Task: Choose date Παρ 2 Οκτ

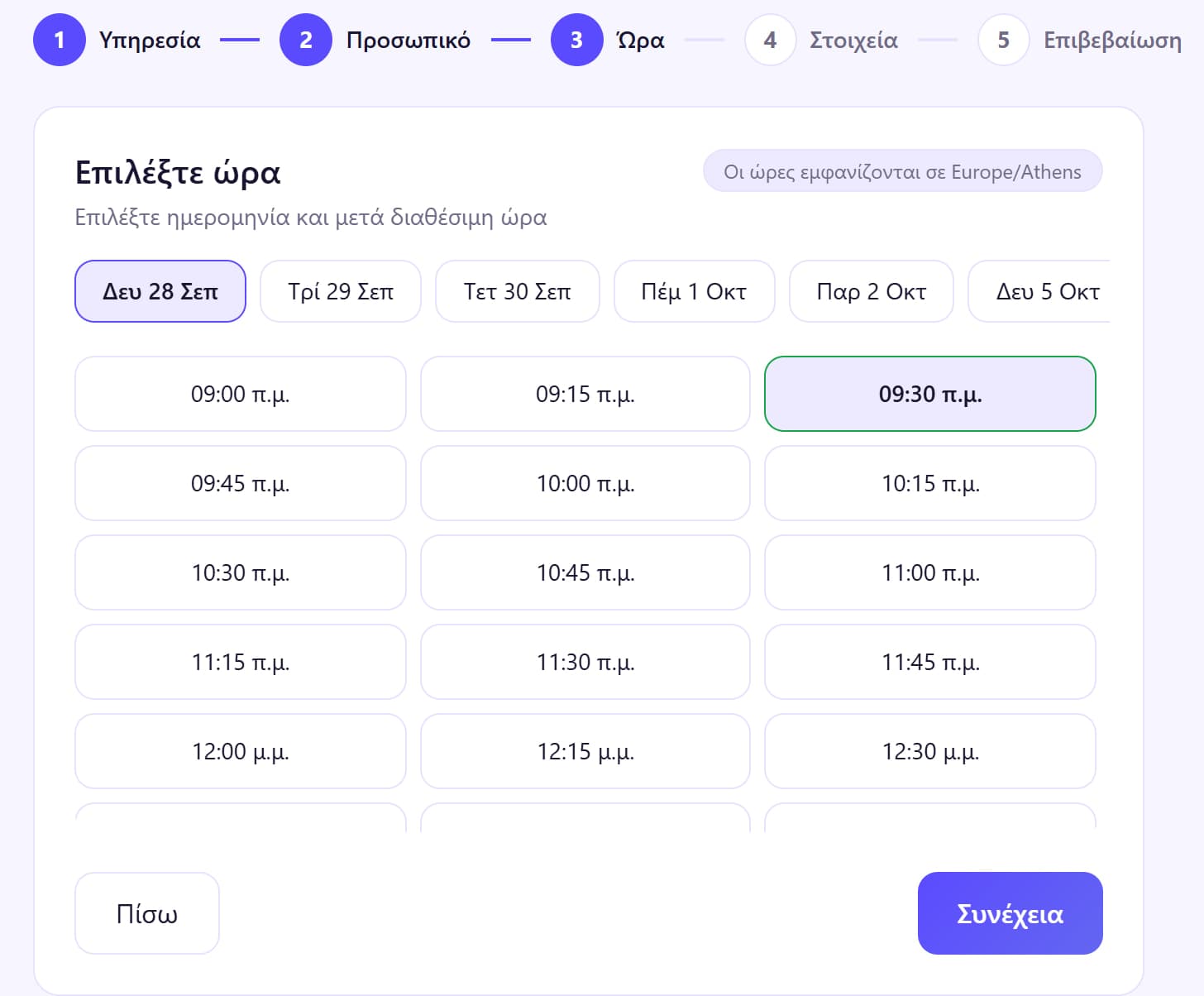Action: coord(872,291)
